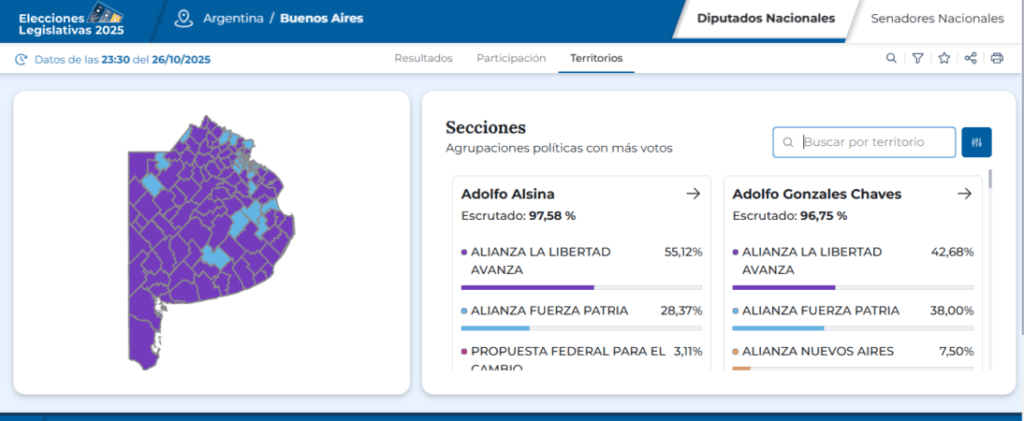The image size is (1024, 421).
Task: Switch to Senadores Nacionales tab
Action: pyautogui.click(x=936, y=18)
